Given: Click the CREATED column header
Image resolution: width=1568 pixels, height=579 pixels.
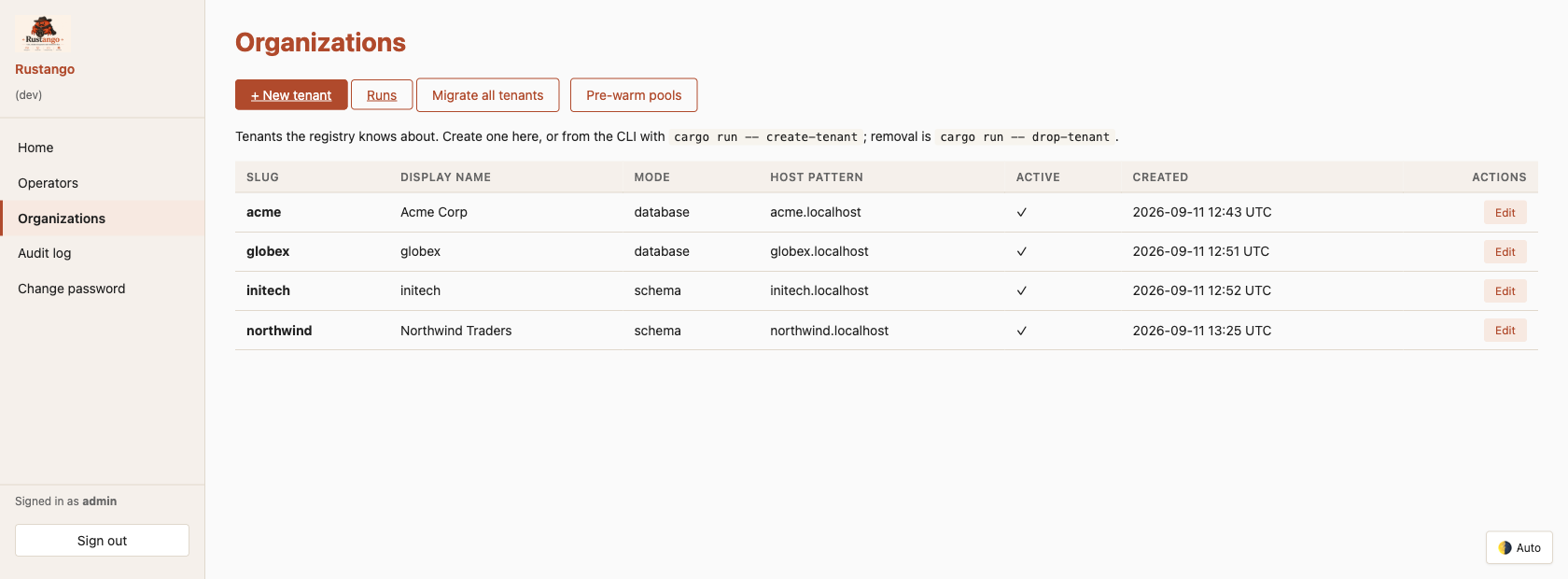Looking at the screenshot, I should pyautogui.click(x=1160, y=177).
